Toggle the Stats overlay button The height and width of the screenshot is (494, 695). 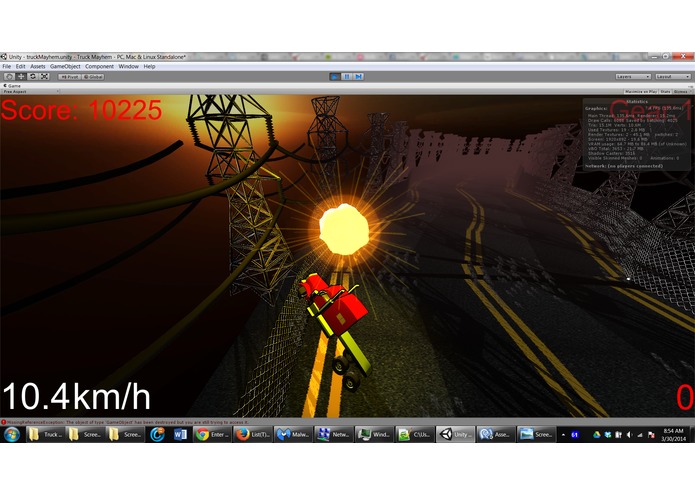665,92
